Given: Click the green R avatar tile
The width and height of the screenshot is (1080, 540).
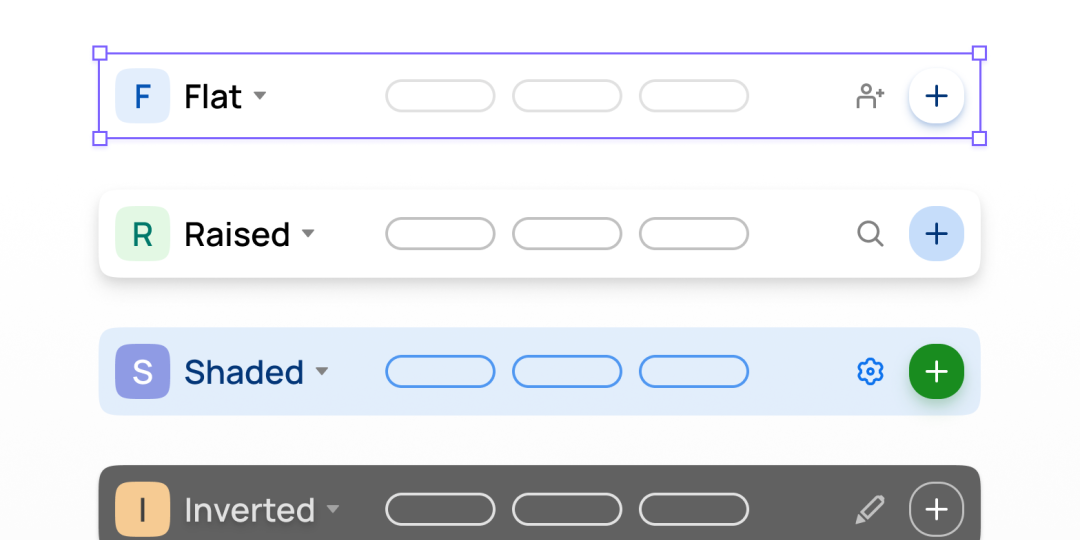Looking at the screenshot, I should (143, 233).
